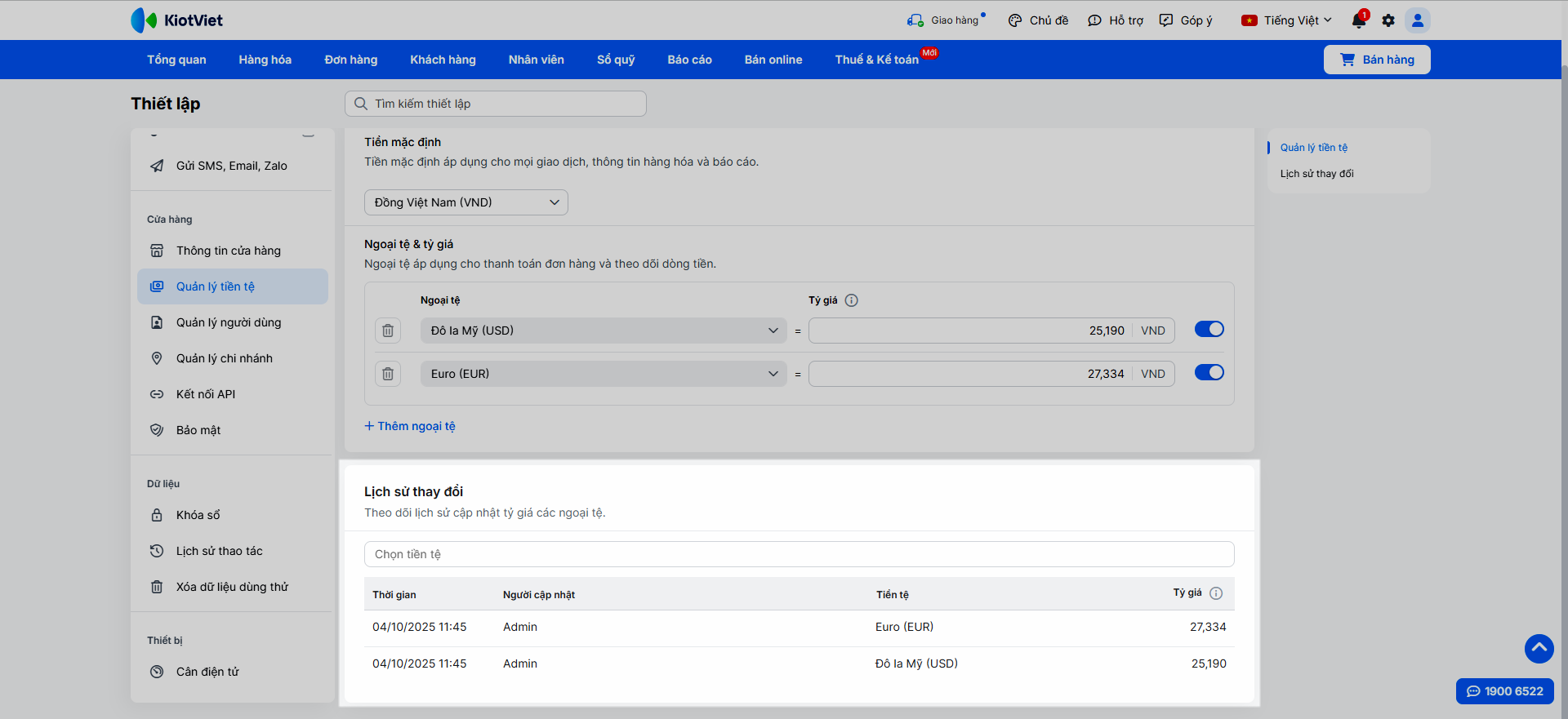Go to Báo cáo menu
The width and height of the screenshot is (1568, 719).
tap(689, 60)
